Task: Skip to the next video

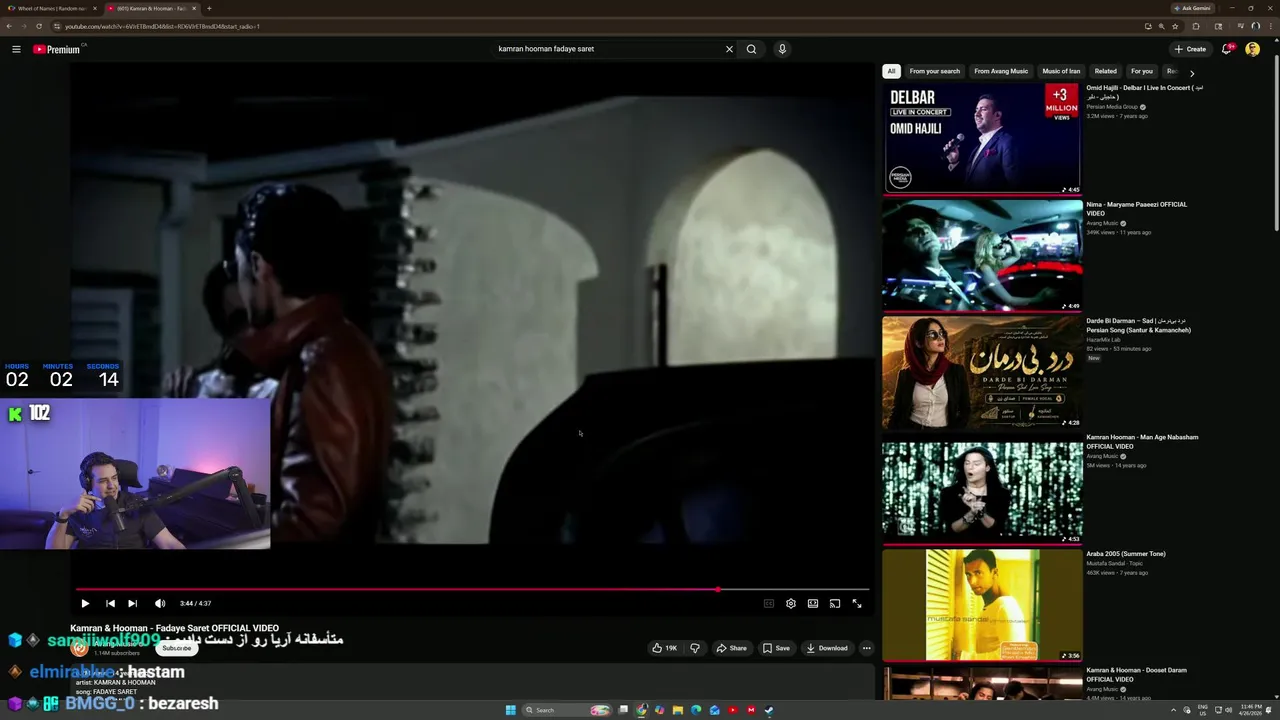Action: coord(132,603)
